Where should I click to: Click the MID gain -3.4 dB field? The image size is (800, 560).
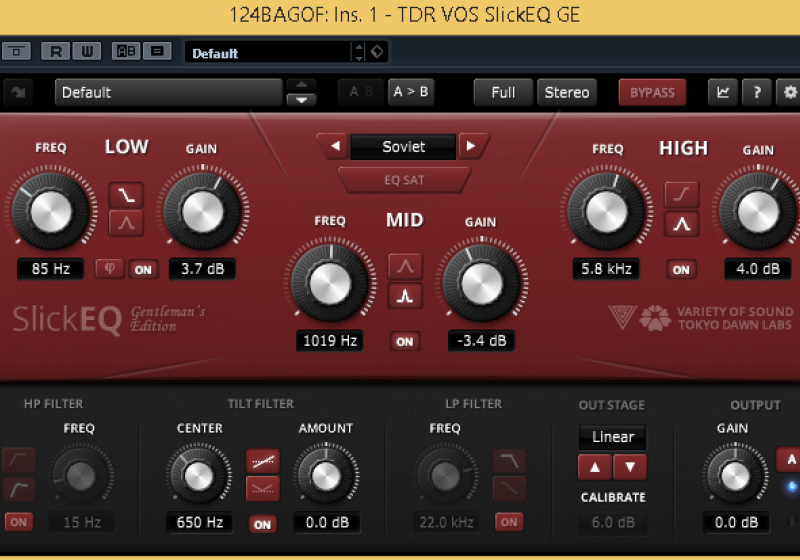point(482,341)
